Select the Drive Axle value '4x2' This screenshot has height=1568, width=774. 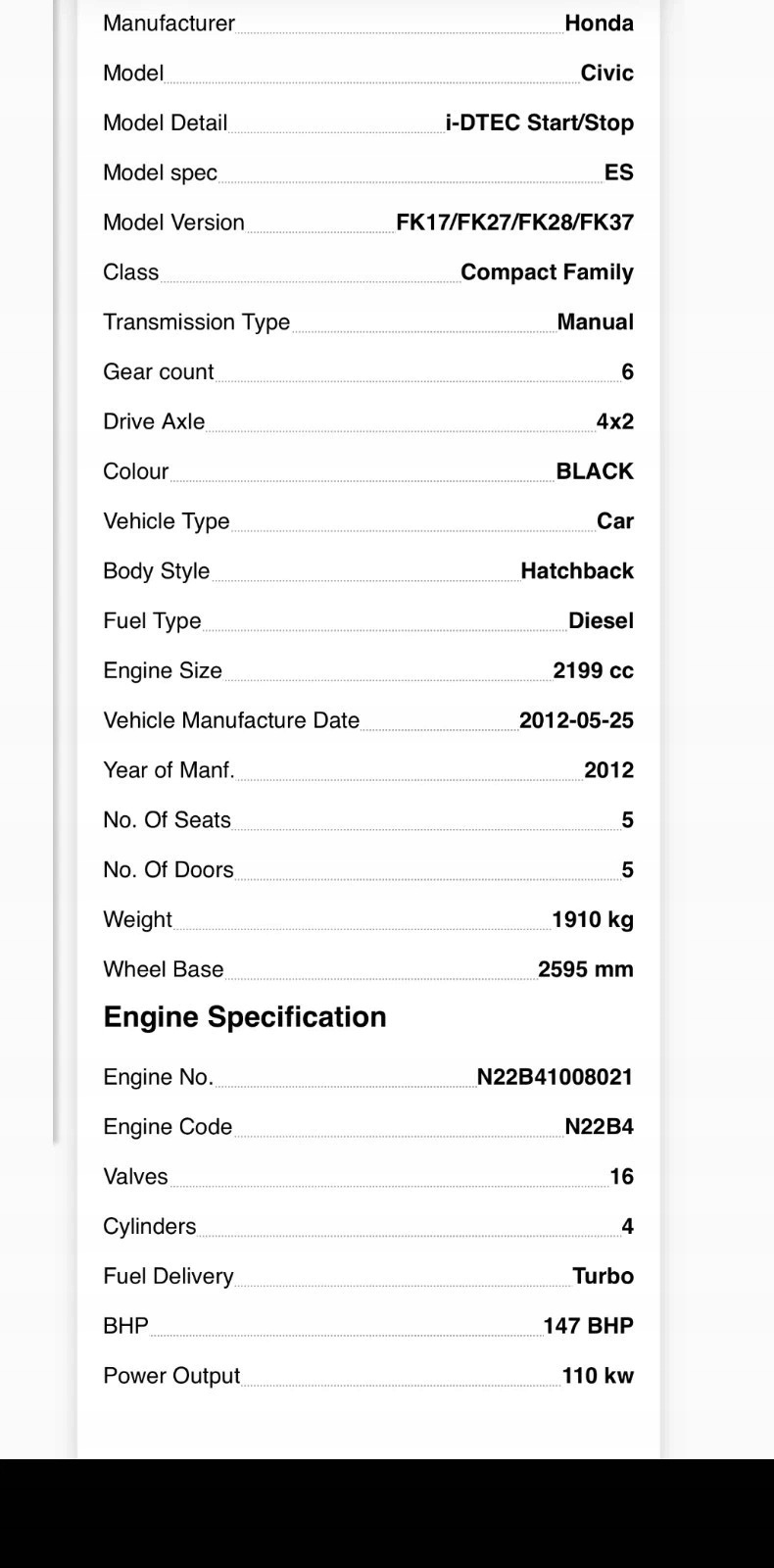pyautogui.click(x=614, y=422)
